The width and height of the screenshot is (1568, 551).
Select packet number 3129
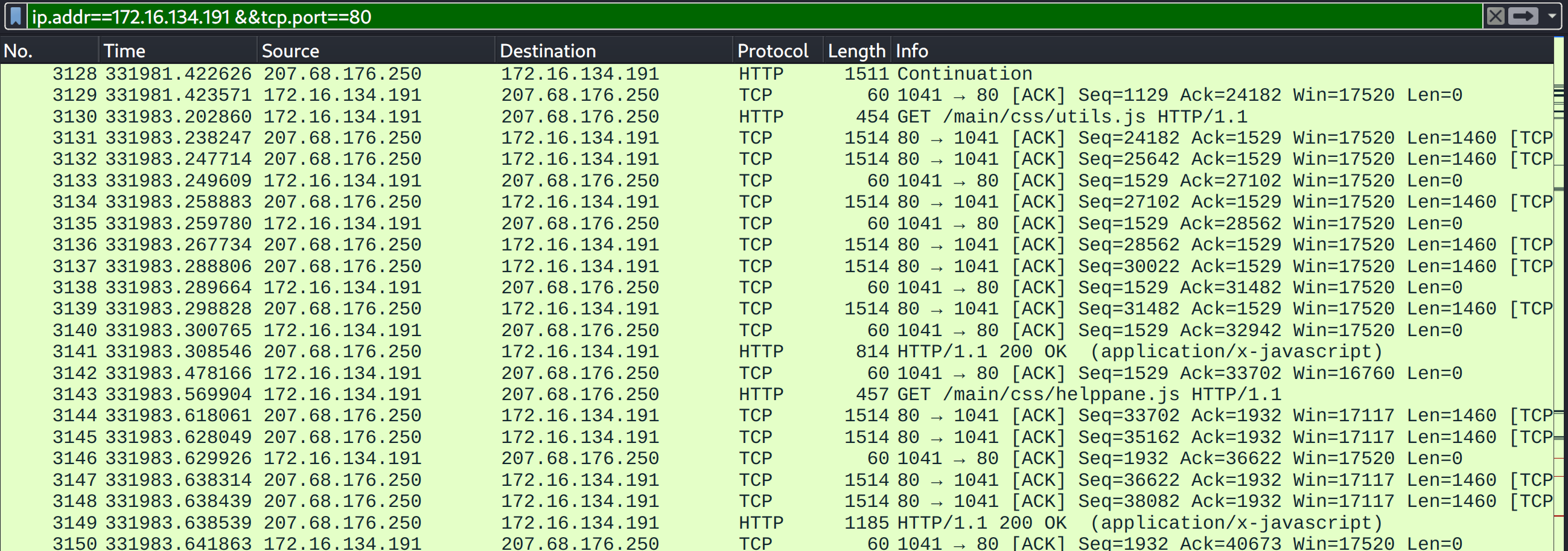click(x=74, y=95)
